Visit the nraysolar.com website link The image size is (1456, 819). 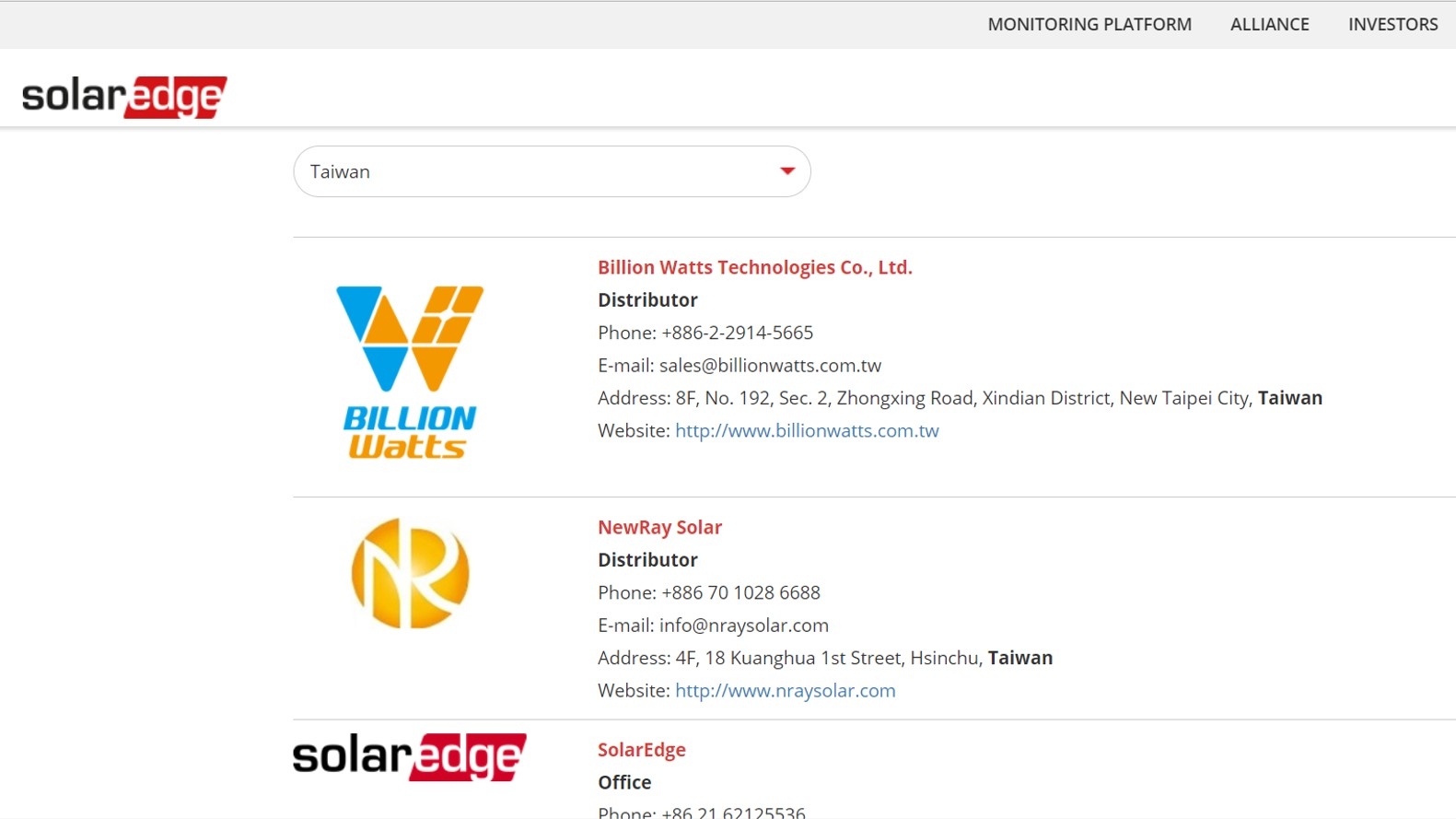[x=785, y=691]
